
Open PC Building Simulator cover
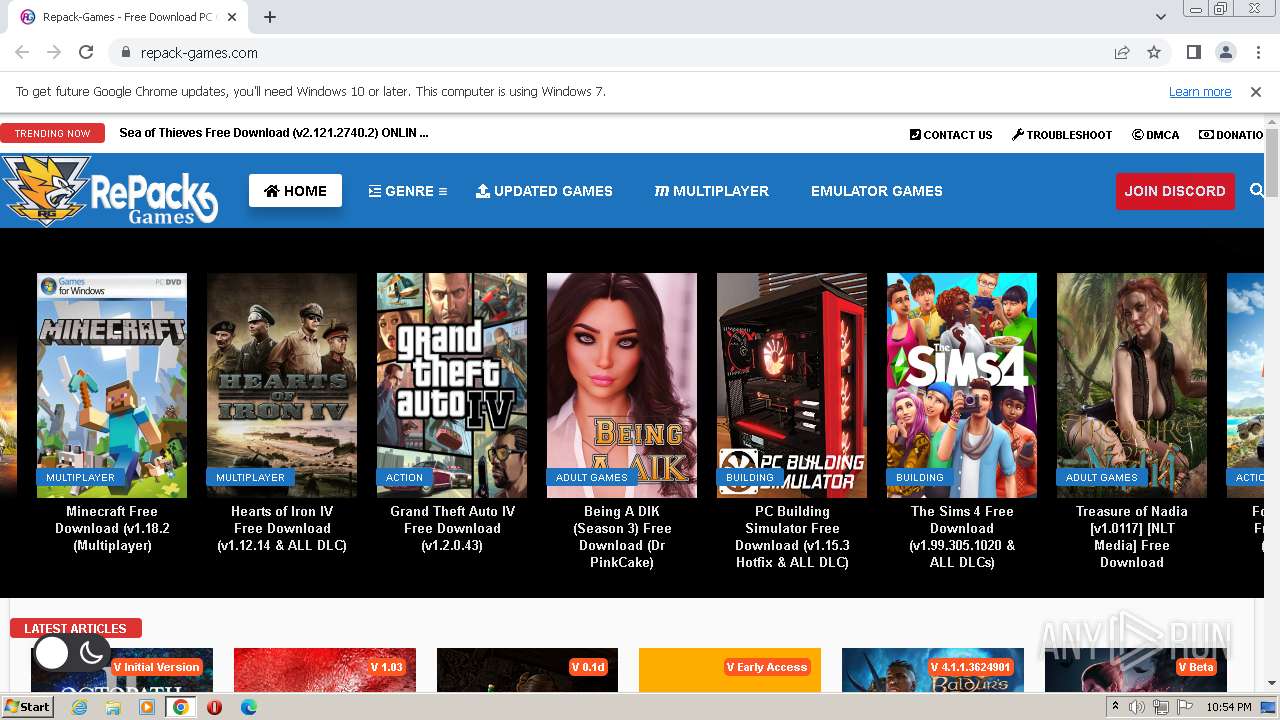pos(792,385)
